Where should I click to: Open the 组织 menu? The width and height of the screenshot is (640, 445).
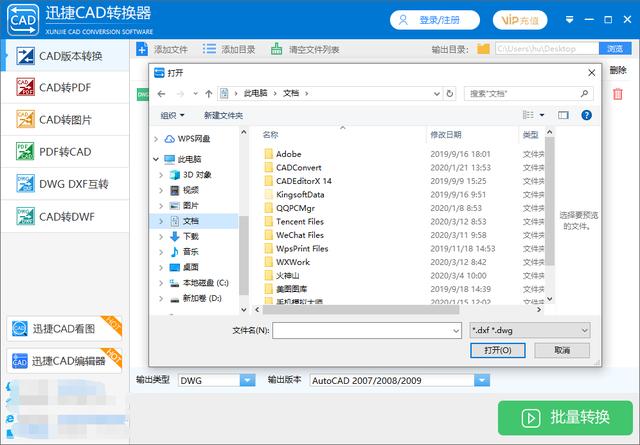(x=172, y=116)
